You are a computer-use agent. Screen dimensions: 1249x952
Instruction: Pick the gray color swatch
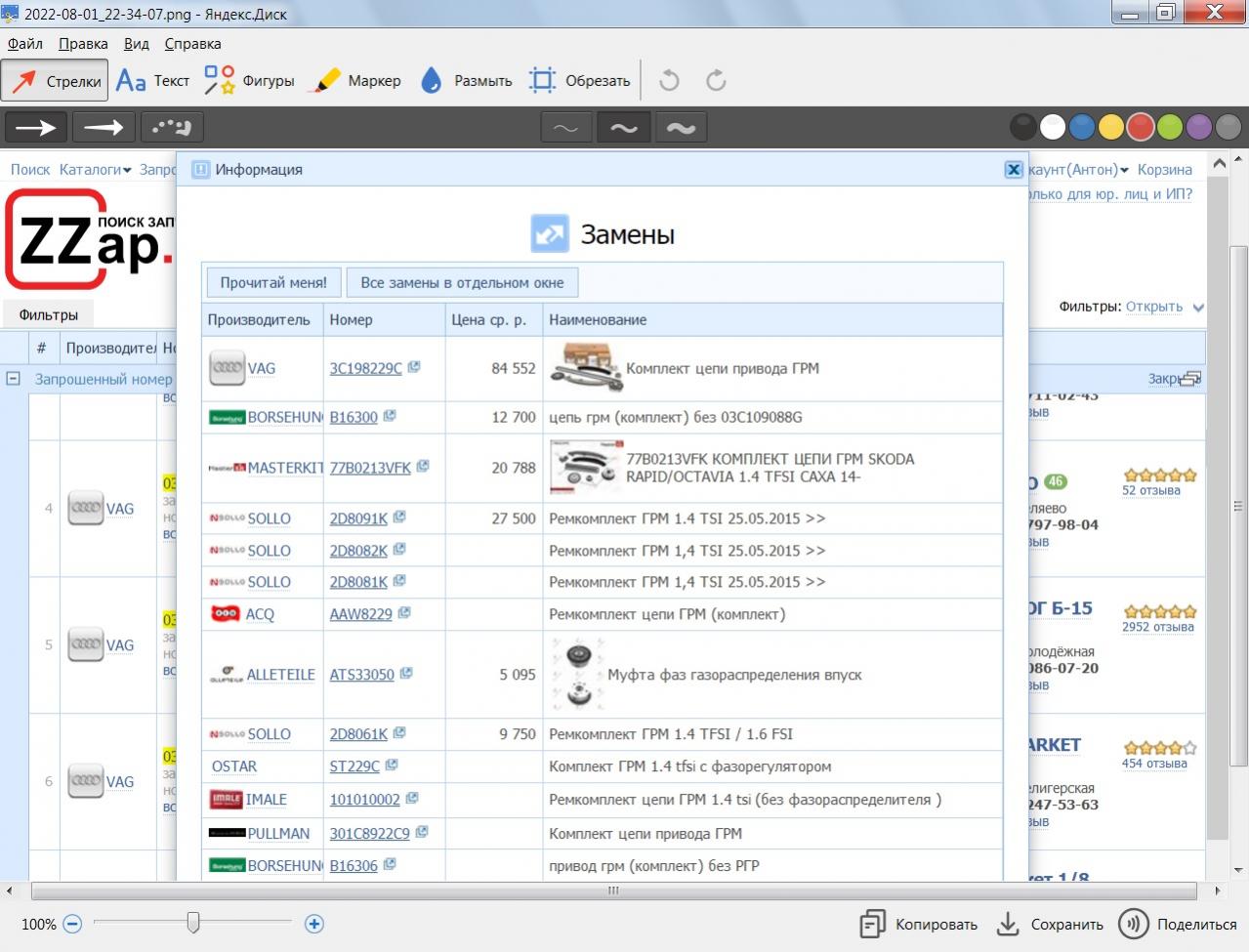coord(1228,127)
